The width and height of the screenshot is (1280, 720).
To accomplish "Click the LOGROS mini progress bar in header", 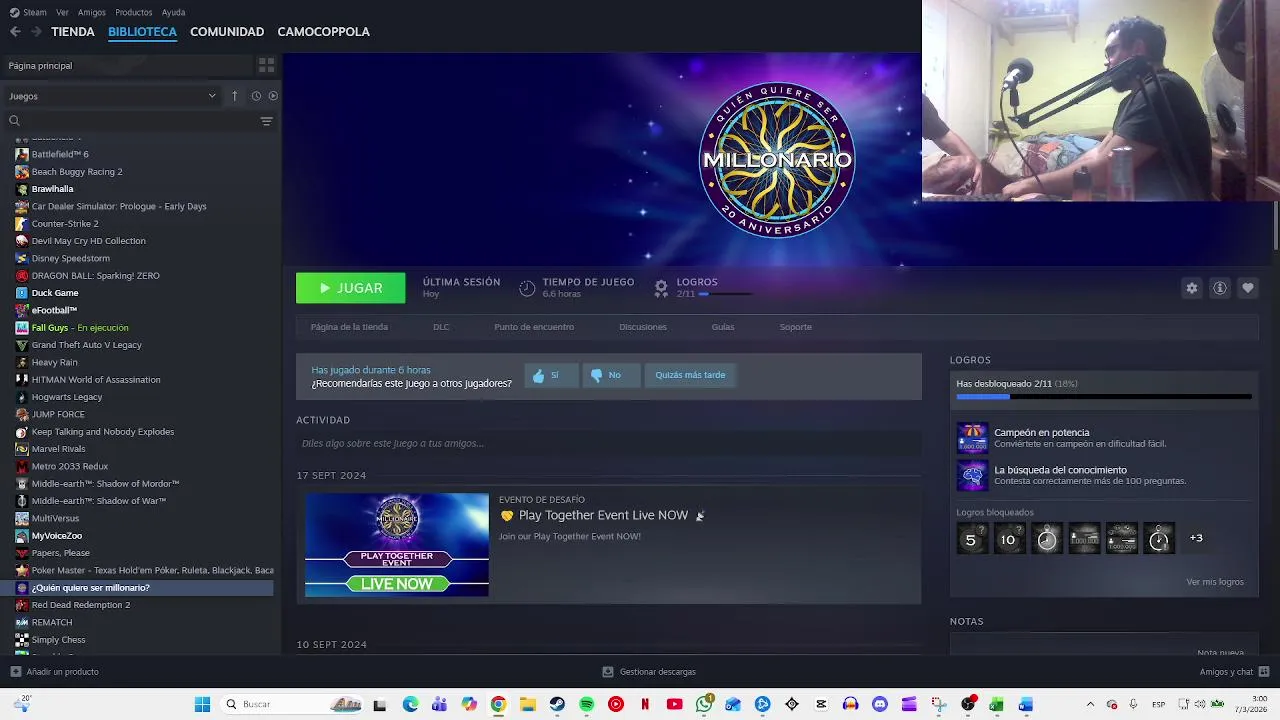I will click(724, 294).
